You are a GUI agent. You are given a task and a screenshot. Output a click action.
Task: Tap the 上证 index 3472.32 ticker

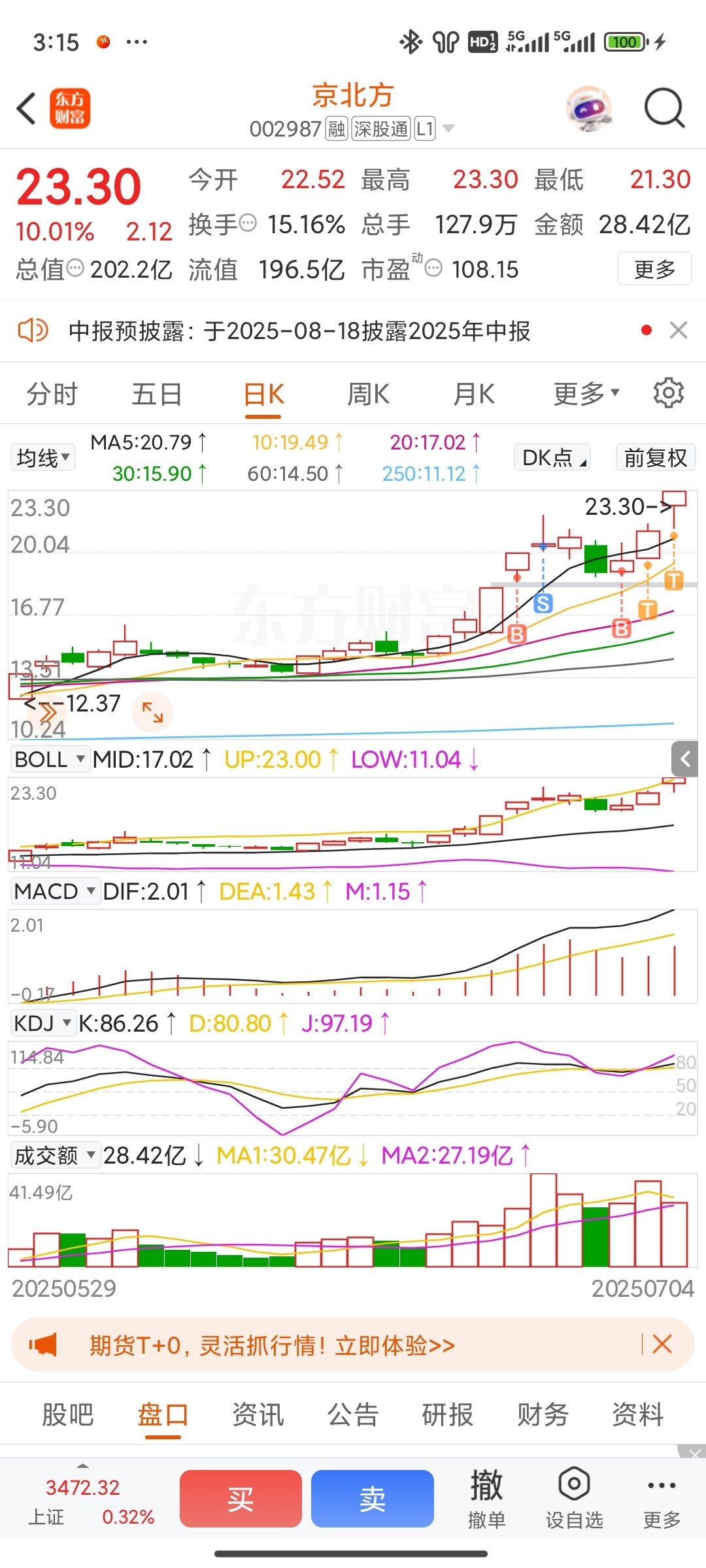coord(91,1501)
